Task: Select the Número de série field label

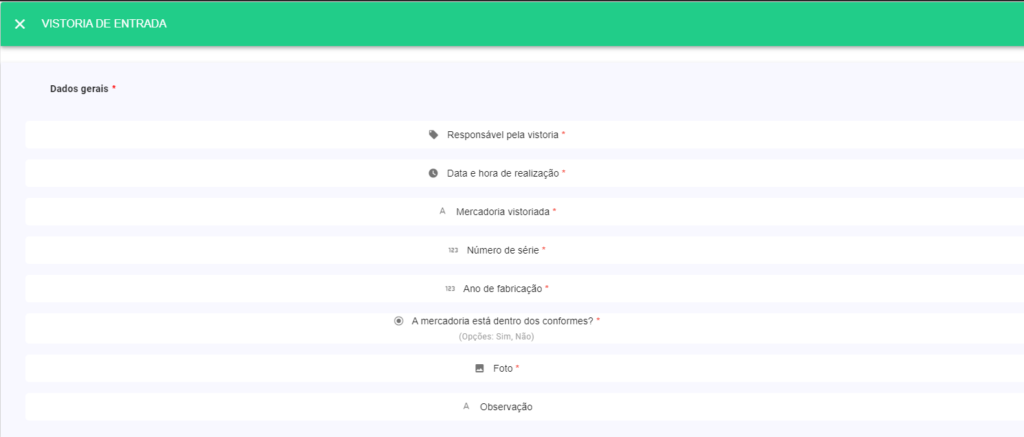Action: (x=502, y=250)
